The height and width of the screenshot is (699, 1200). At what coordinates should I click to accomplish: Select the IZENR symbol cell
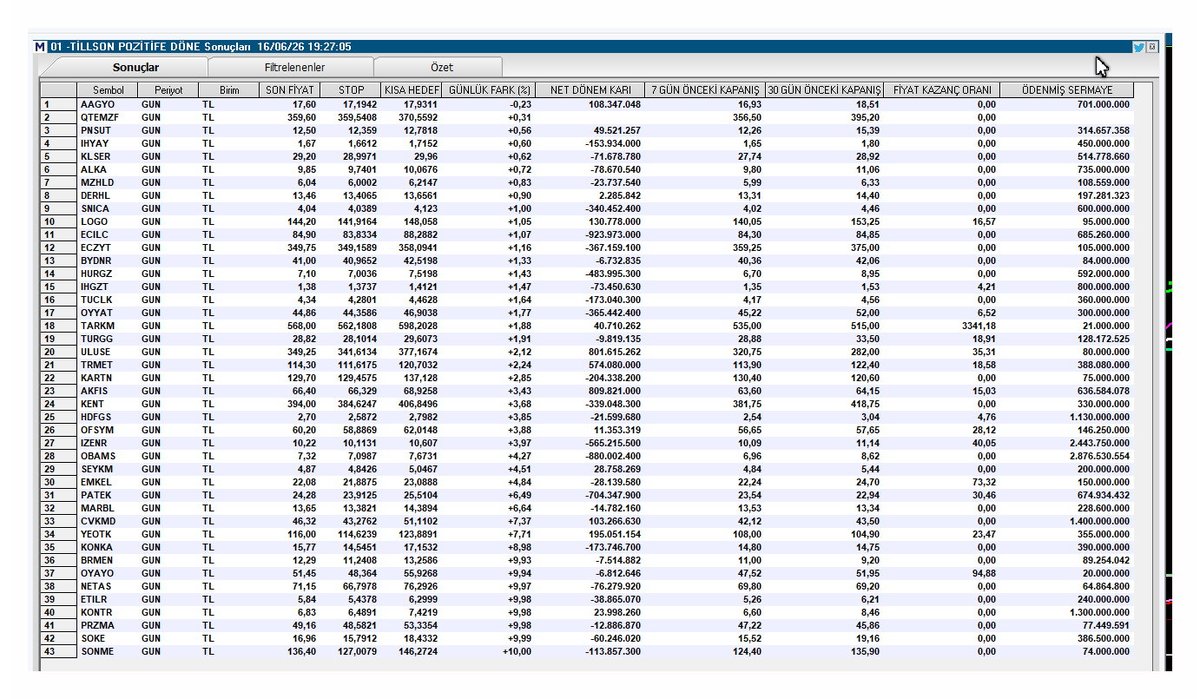tap(108, 443)
